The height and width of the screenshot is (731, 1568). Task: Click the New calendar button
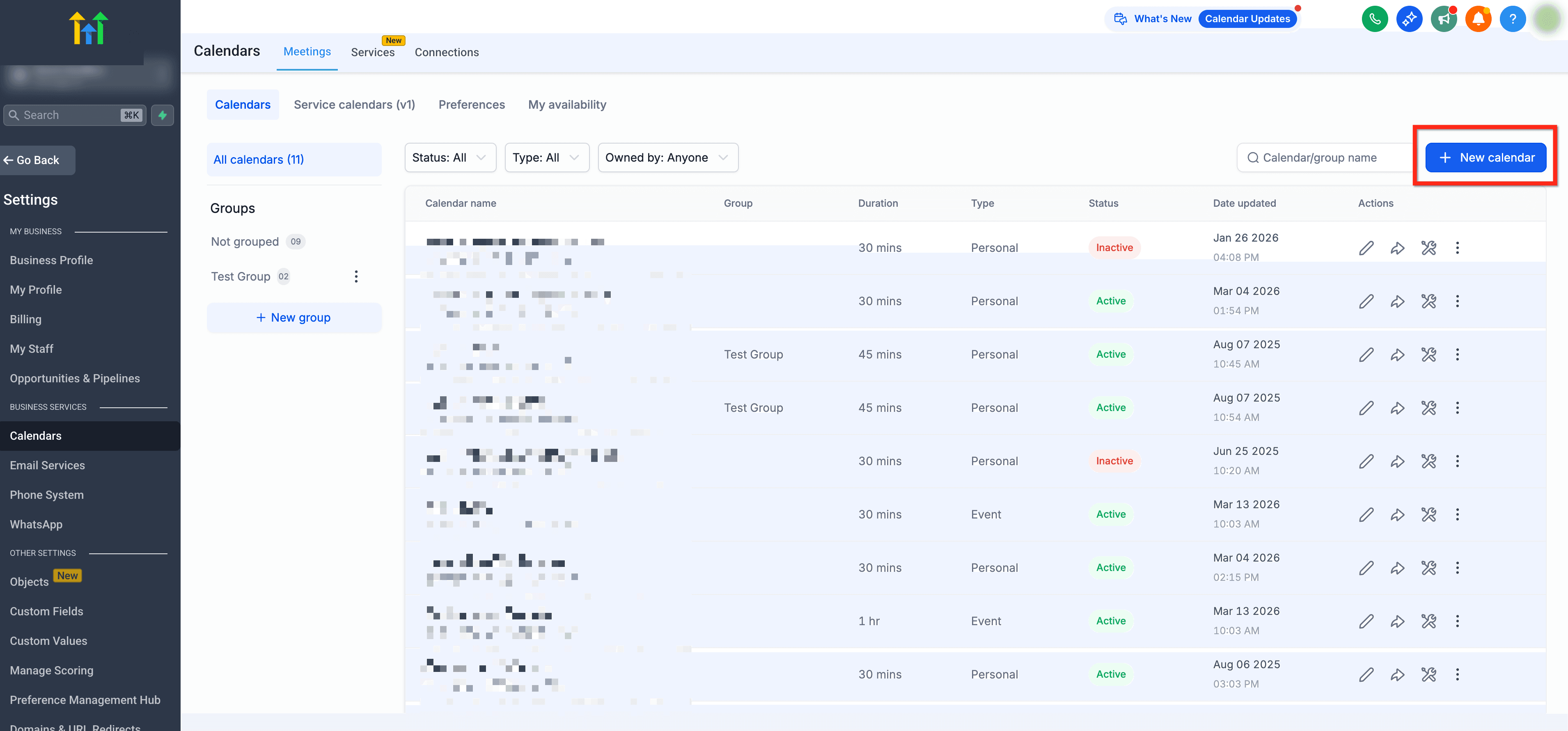coord(1485,158)
